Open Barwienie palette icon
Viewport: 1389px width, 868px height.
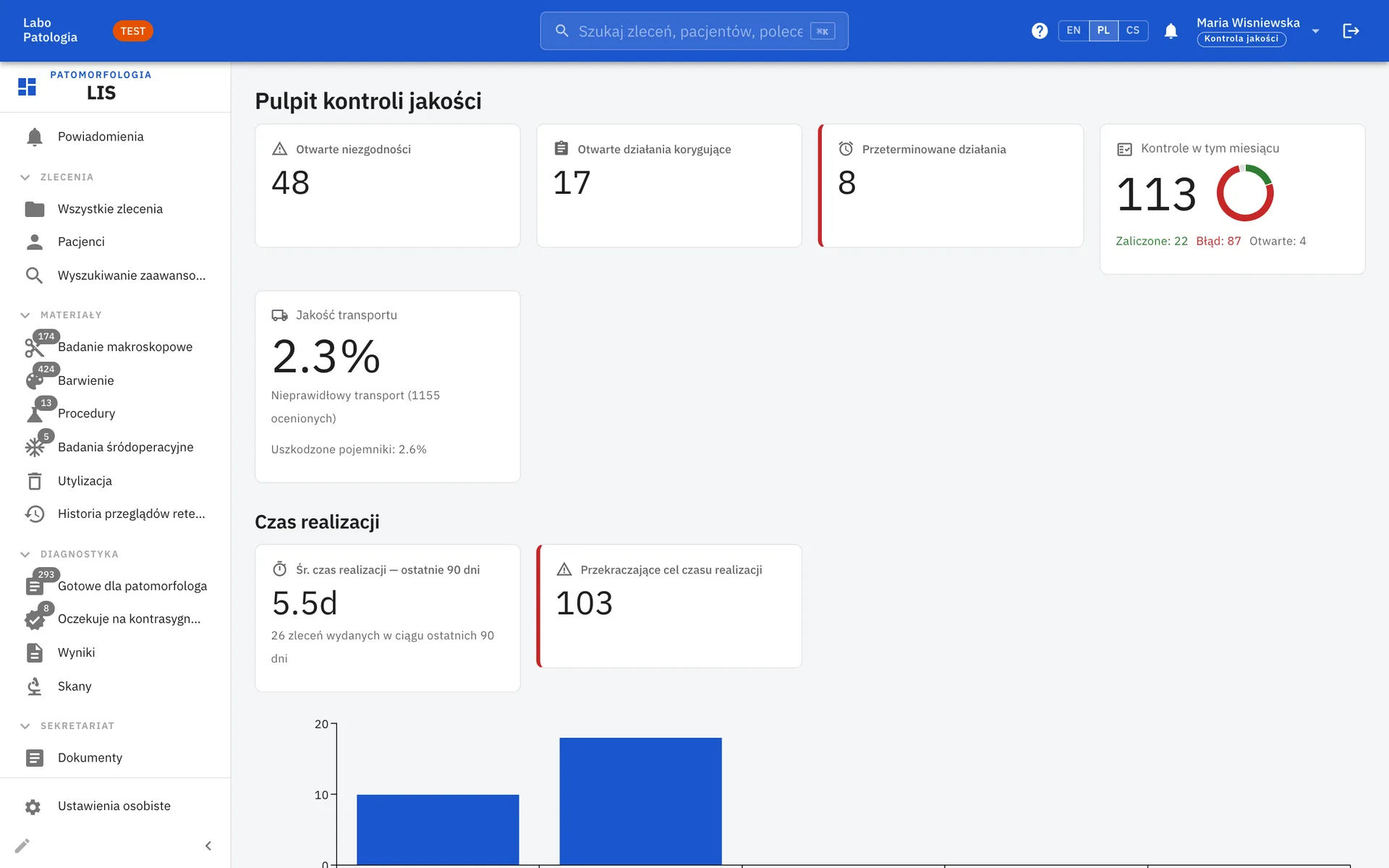coord(34,380)
